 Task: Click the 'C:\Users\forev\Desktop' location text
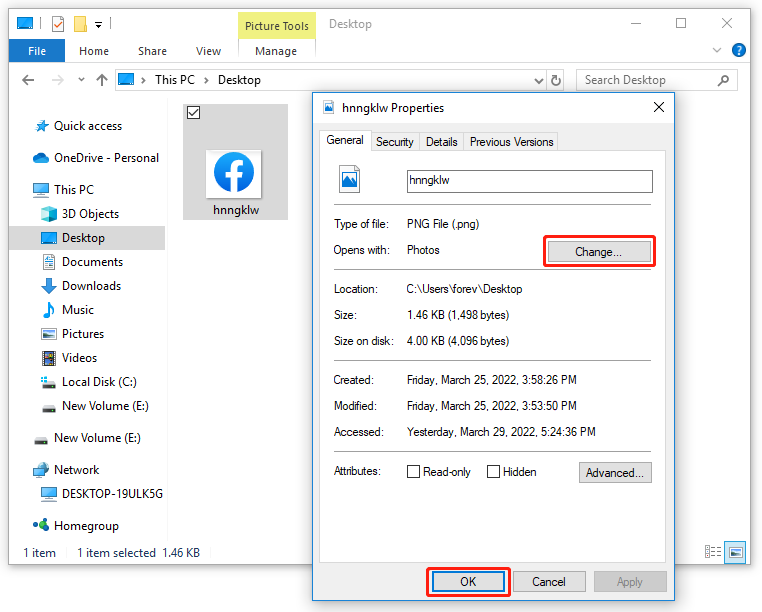point(464,289)
